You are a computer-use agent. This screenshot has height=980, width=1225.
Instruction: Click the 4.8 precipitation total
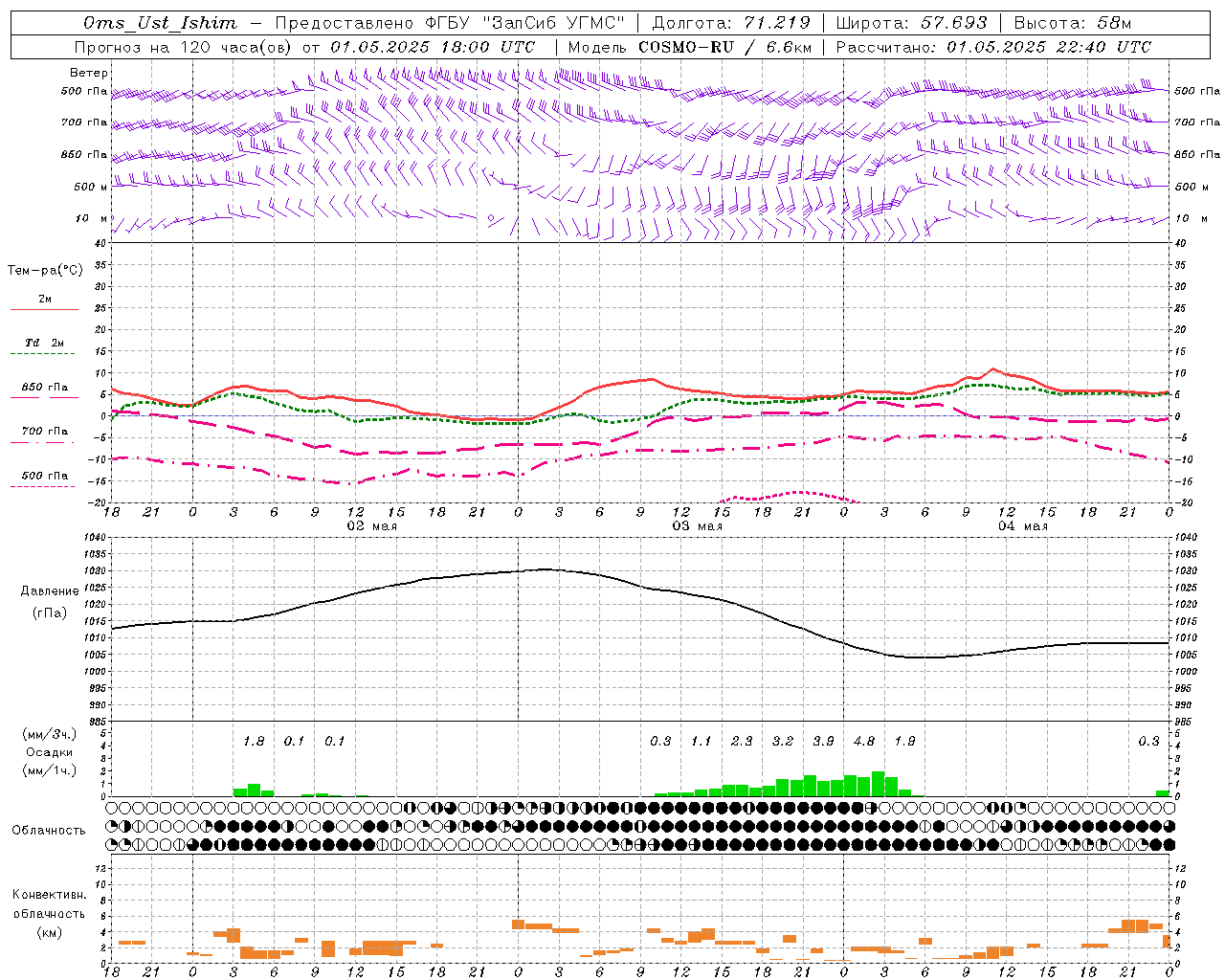coord(864,742)
